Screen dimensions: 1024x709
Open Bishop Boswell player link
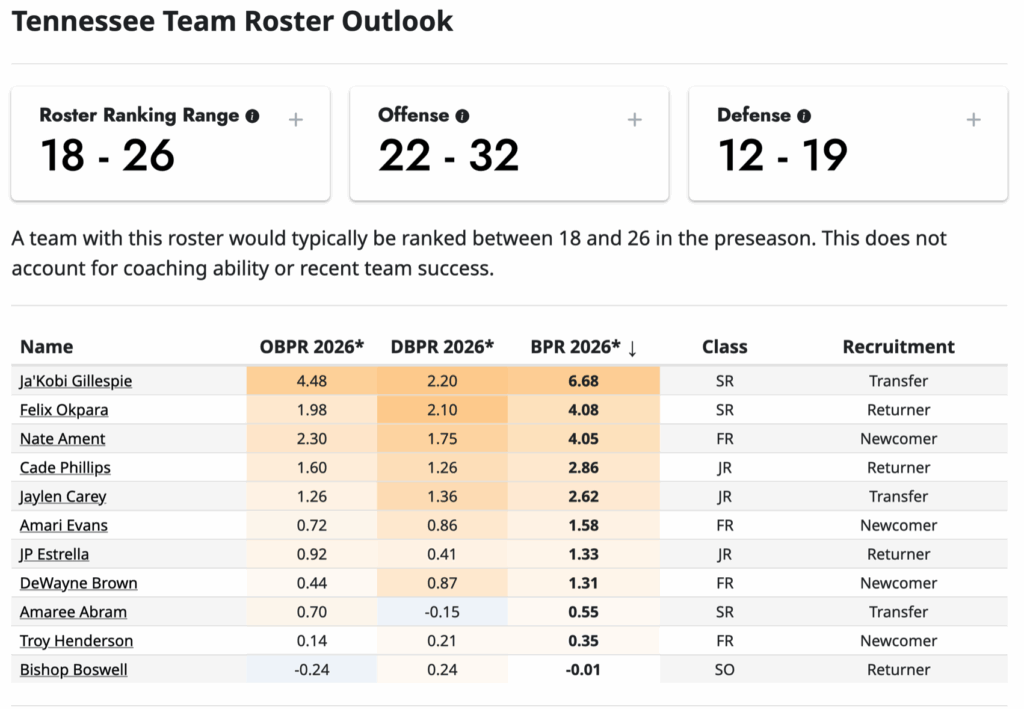coord(74,670)
